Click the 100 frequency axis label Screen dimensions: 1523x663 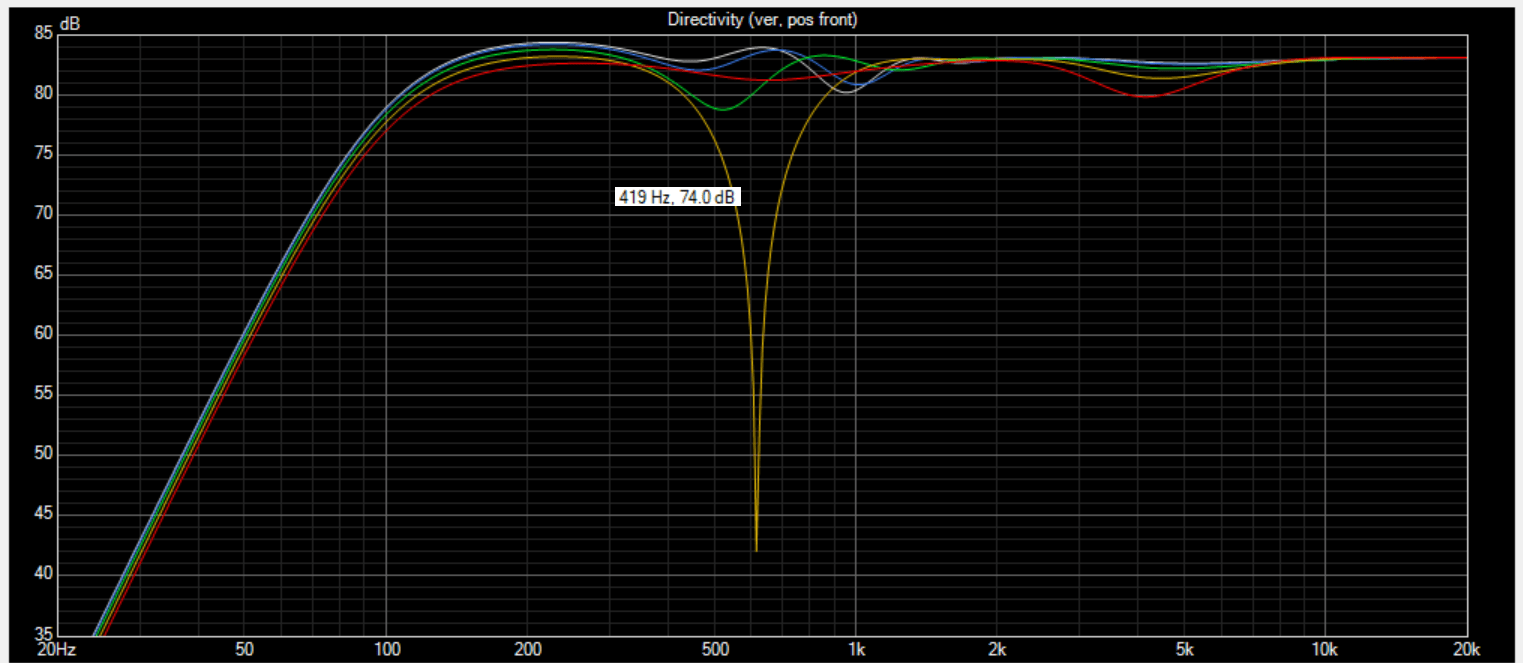point(386,649)
